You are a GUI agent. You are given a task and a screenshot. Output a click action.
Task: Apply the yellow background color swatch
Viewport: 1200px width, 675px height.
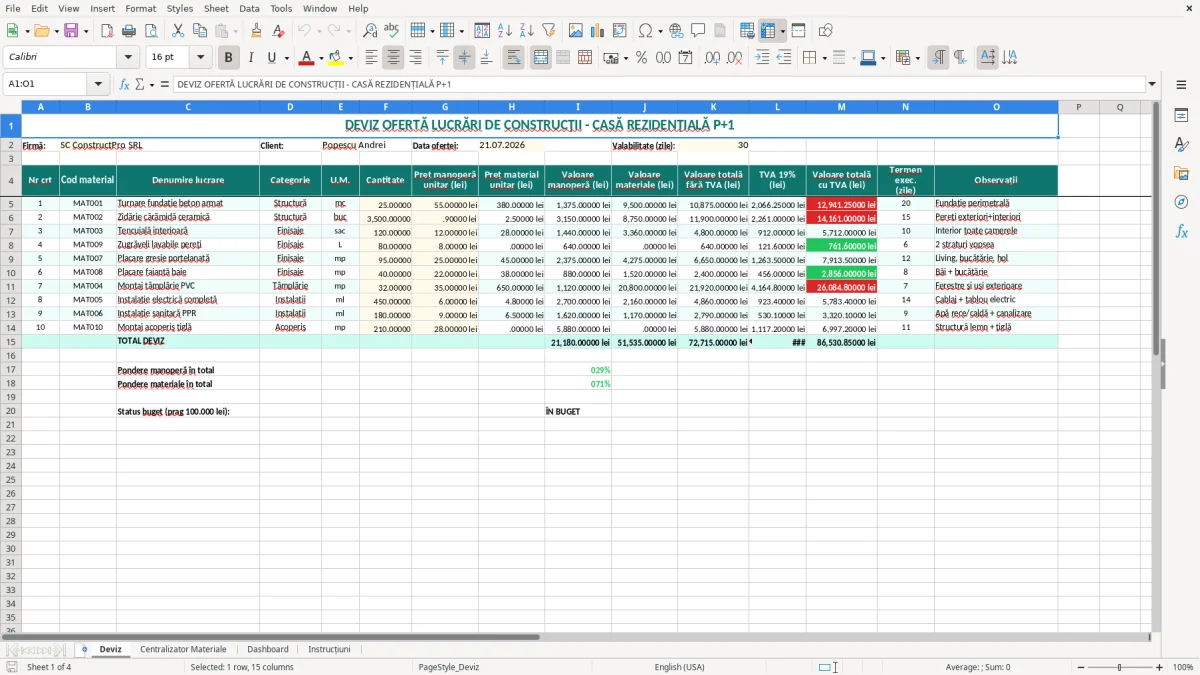click(x=336, y=58)
